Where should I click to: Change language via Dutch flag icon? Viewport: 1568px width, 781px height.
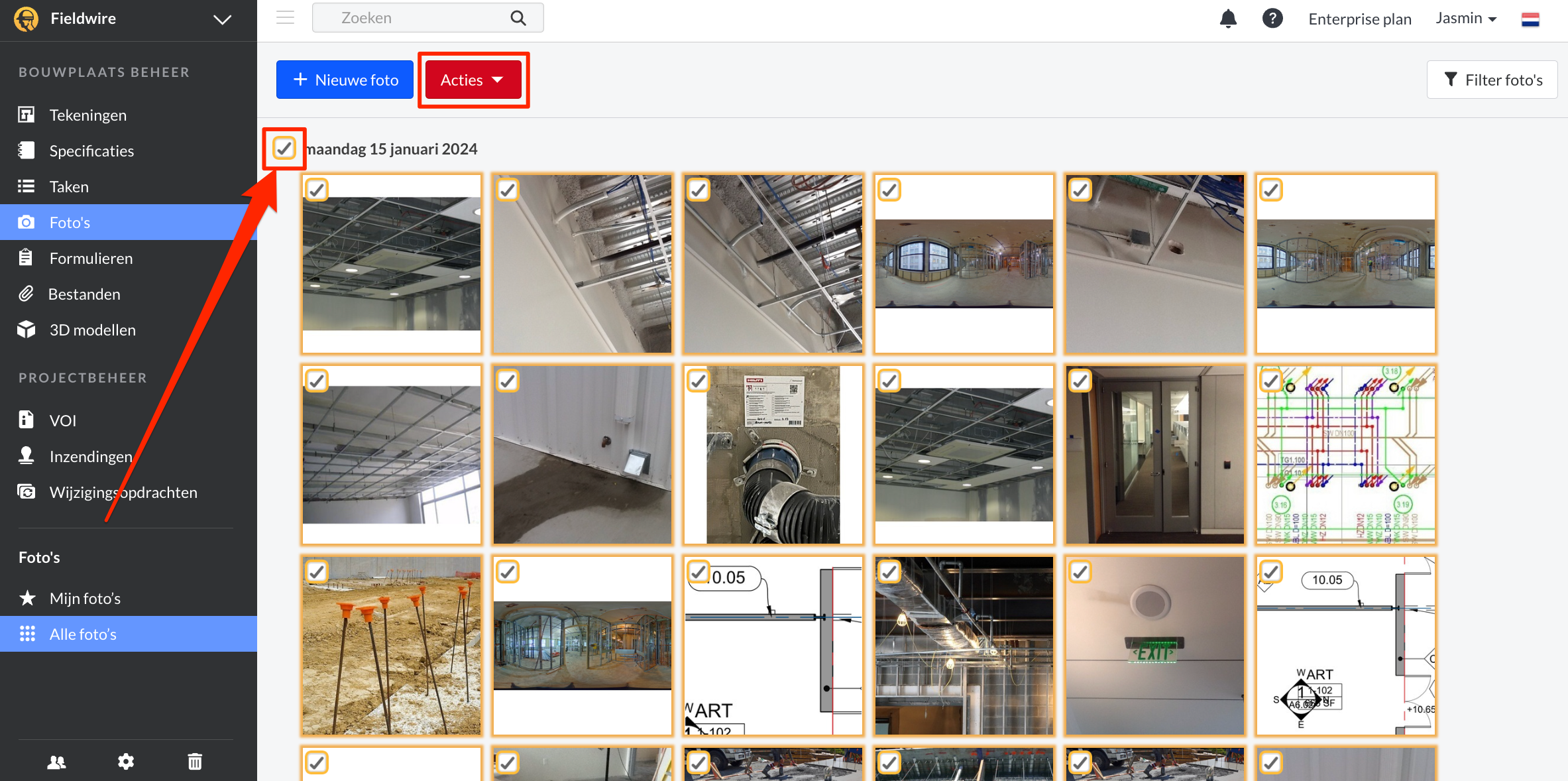point(1530,19)
